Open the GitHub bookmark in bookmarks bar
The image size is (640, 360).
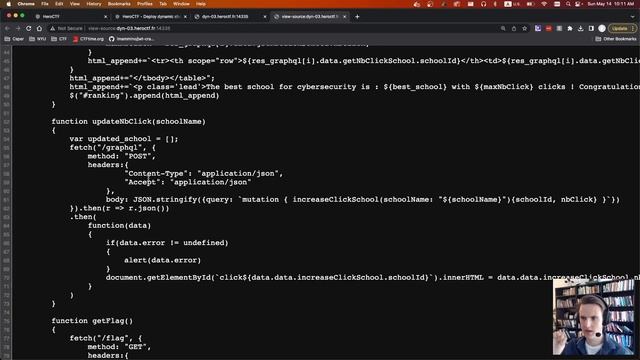pyautogui.click(x=131, y=39)
